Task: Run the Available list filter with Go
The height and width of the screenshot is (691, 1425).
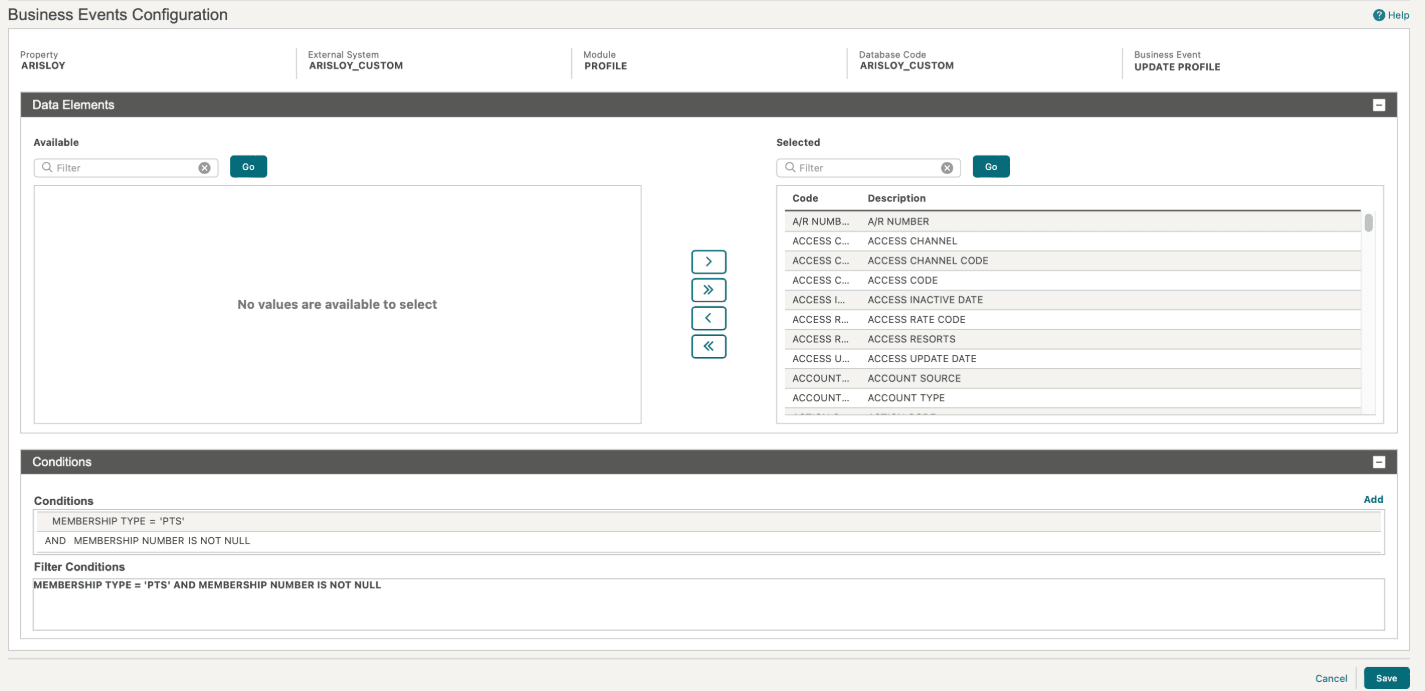Action: (247, 166)
